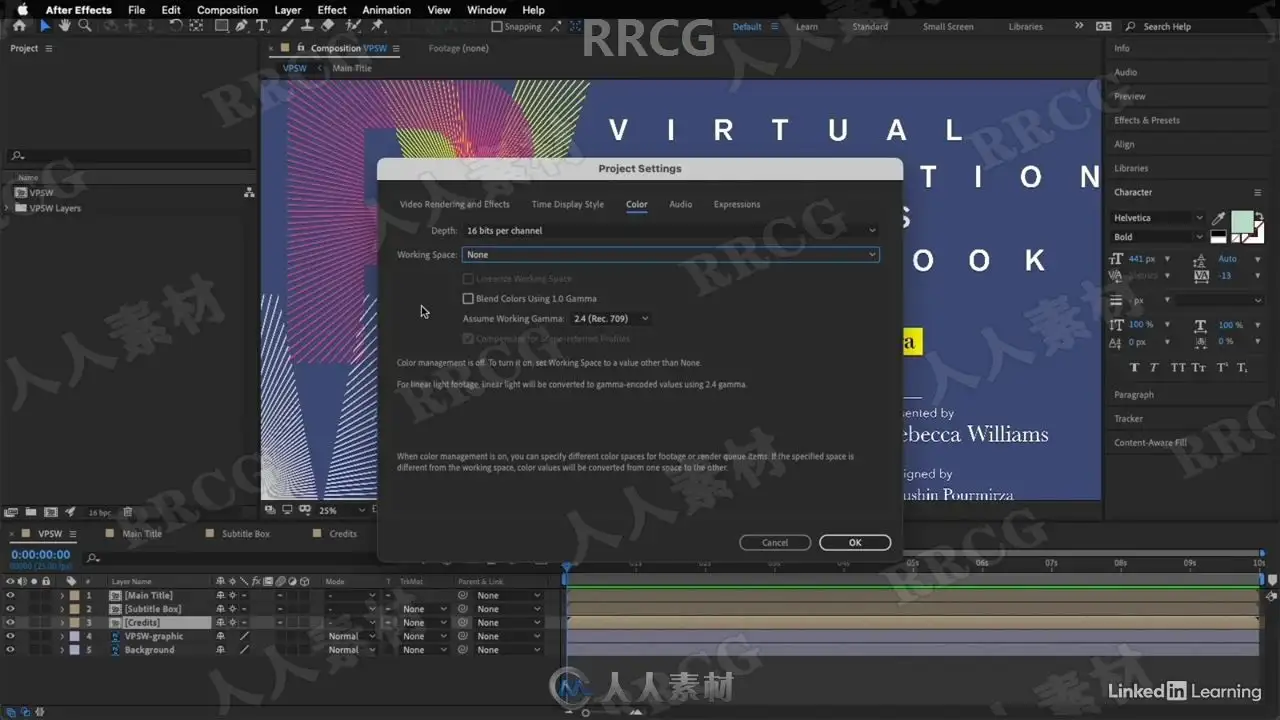The height and width of the screenshot is (720, 1280).
Task: Enable Blend Colors Using 1.0 Gamma checkbox
Action: [468, 298]
